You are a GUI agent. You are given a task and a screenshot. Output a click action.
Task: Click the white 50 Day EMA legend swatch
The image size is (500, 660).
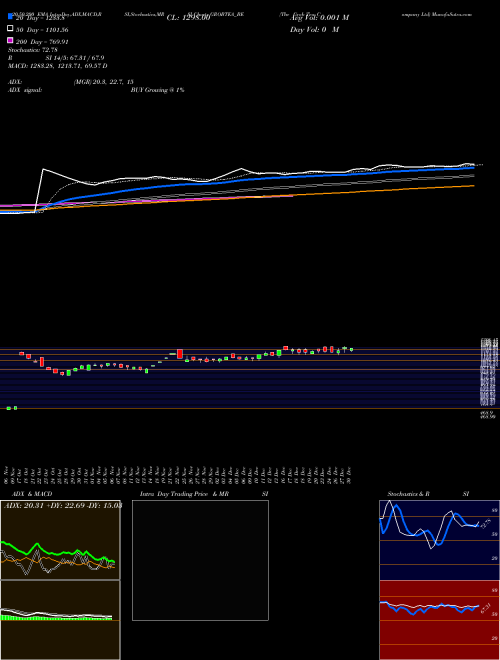coord(10,28)
